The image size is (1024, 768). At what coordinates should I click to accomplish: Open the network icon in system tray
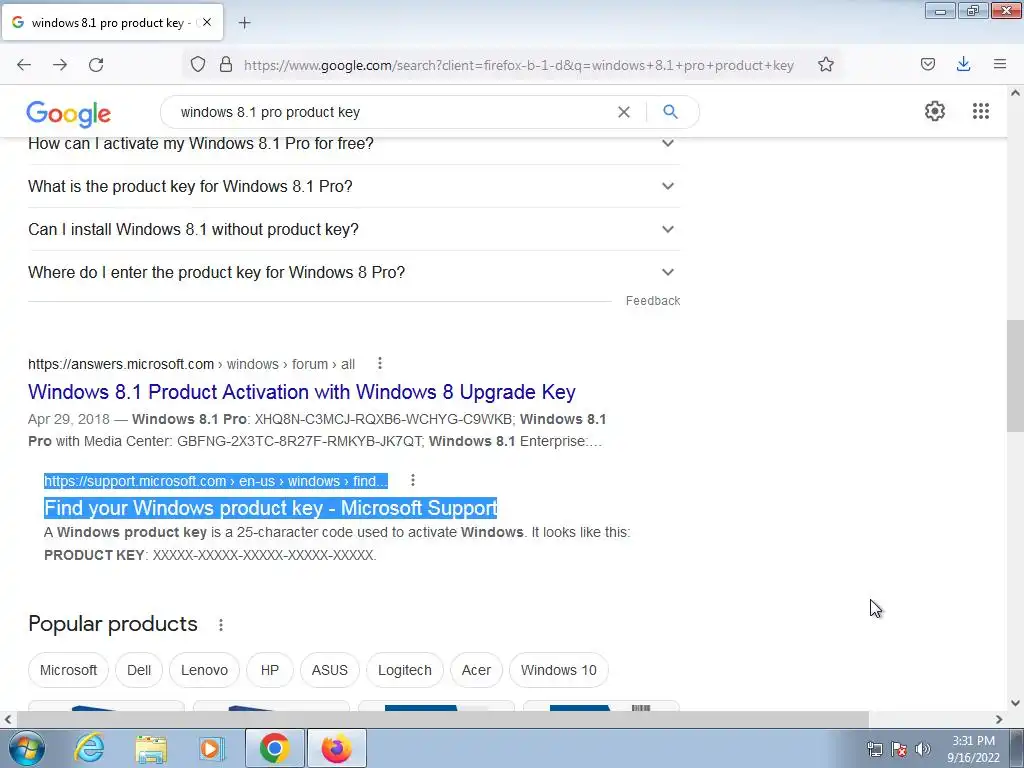[874, 749]
